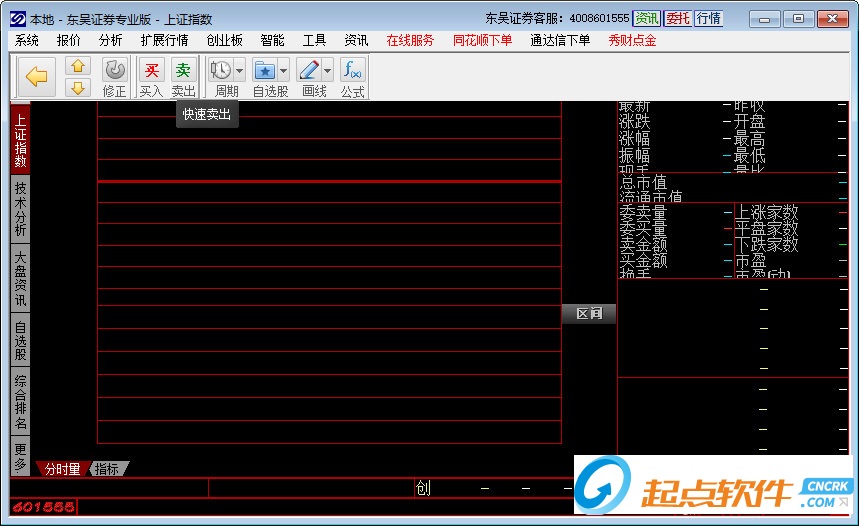The width and height of the screenshot is (859, 526).
Task: Open the 工具 menu
Action: click(314, 40)
